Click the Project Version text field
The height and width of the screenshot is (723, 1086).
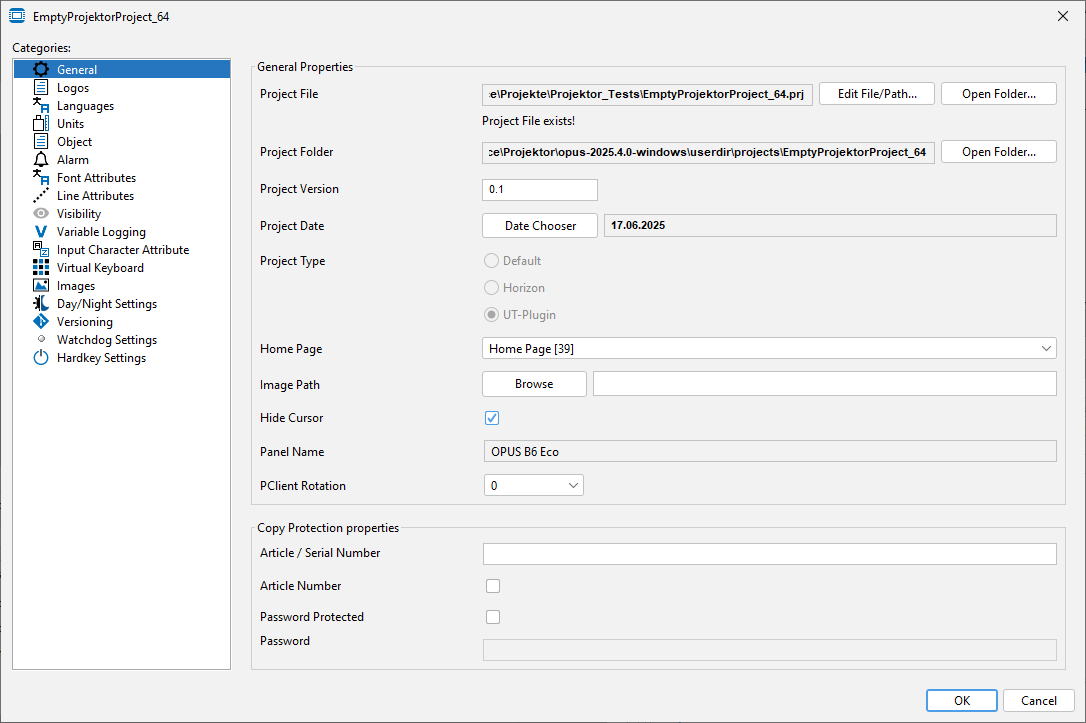pyautogui.click(x=540, y=190)
